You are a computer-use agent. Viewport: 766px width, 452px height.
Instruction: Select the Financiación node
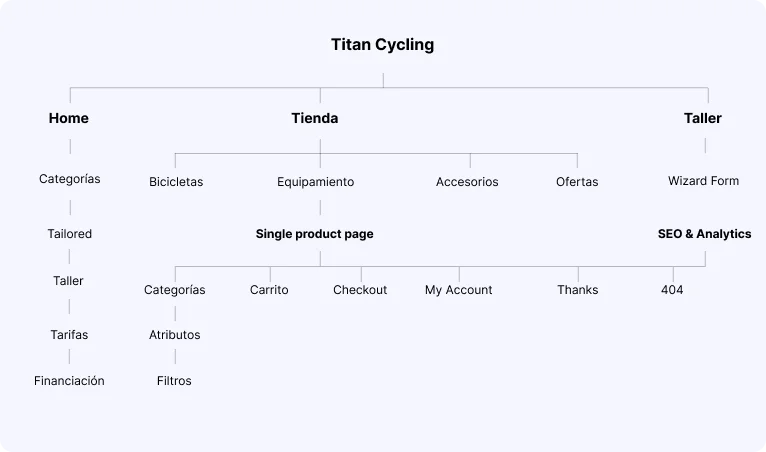69,381
